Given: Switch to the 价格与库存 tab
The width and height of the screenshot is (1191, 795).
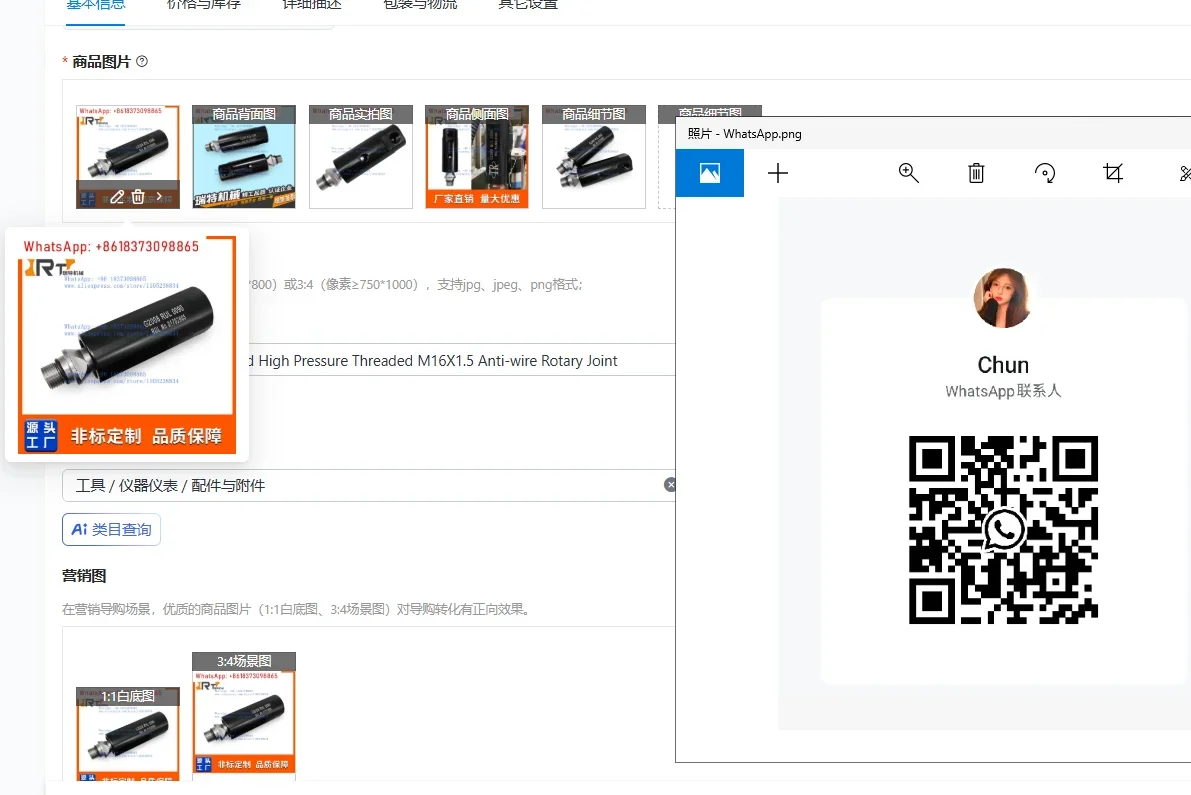Looking at the screenshot, I should point(204,5).
